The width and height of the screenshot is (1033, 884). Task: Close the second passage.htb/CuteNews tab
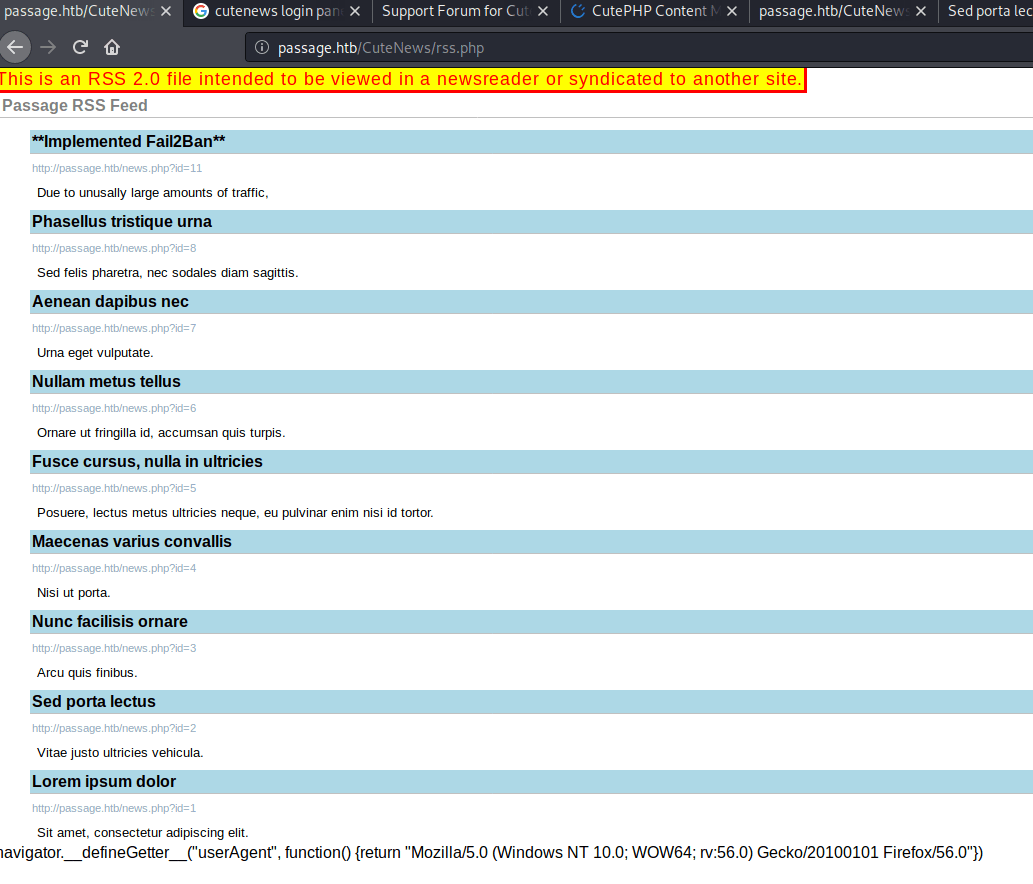point(921,11)
